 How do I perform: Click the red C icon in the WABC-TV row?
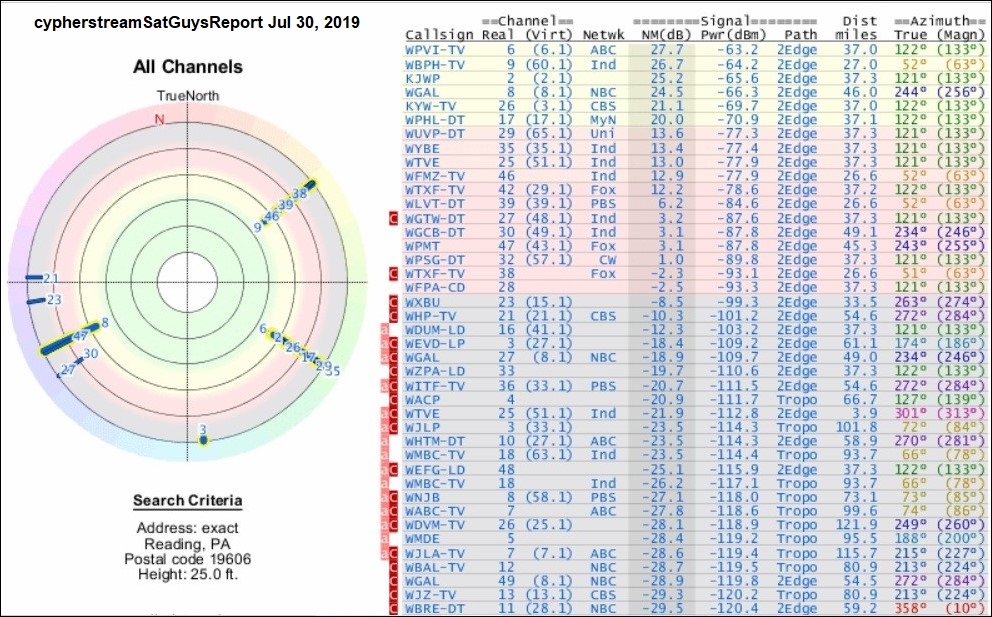(x=393, y=511)
